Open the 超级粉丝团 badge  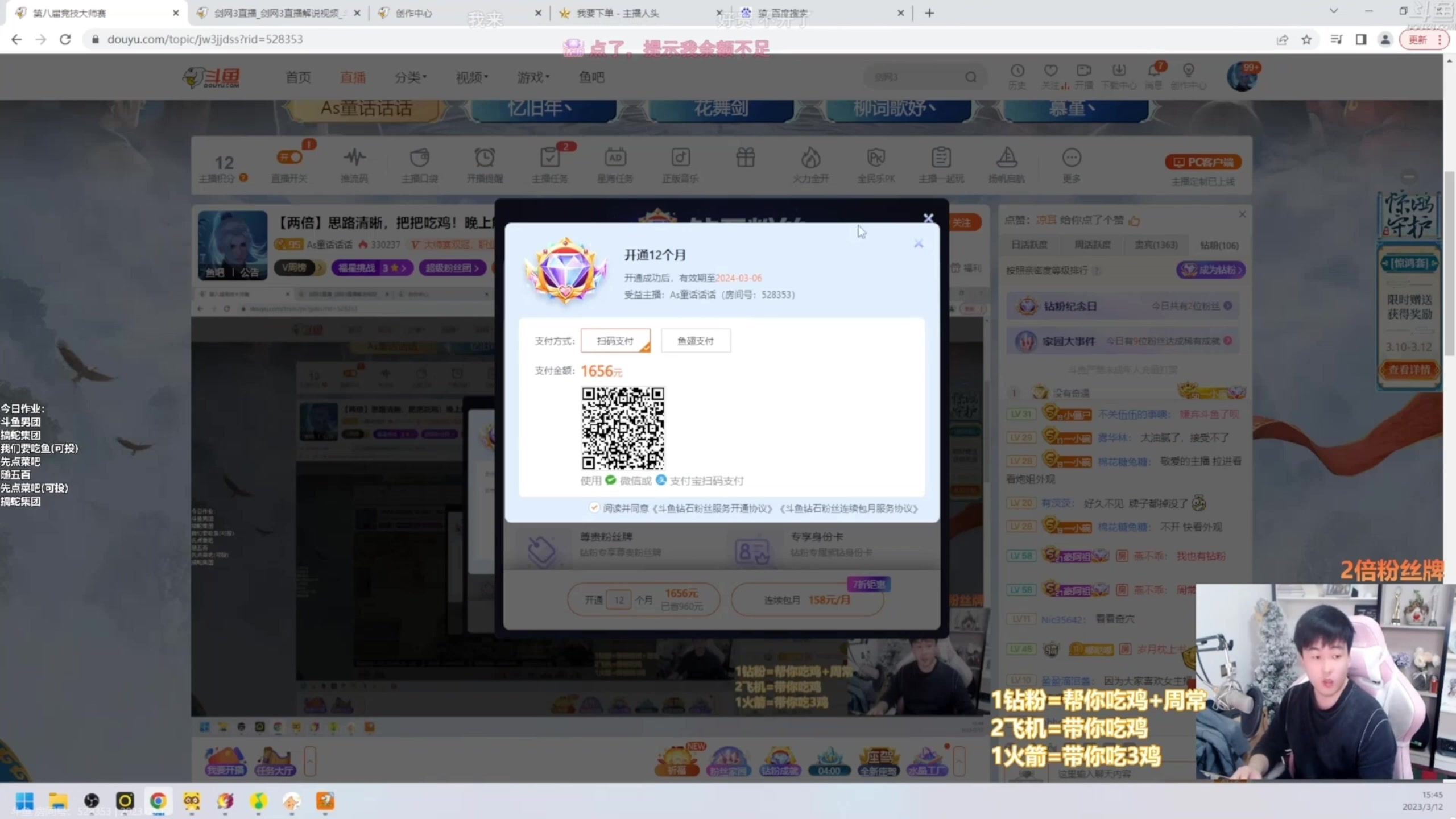(x=453, y=267)
